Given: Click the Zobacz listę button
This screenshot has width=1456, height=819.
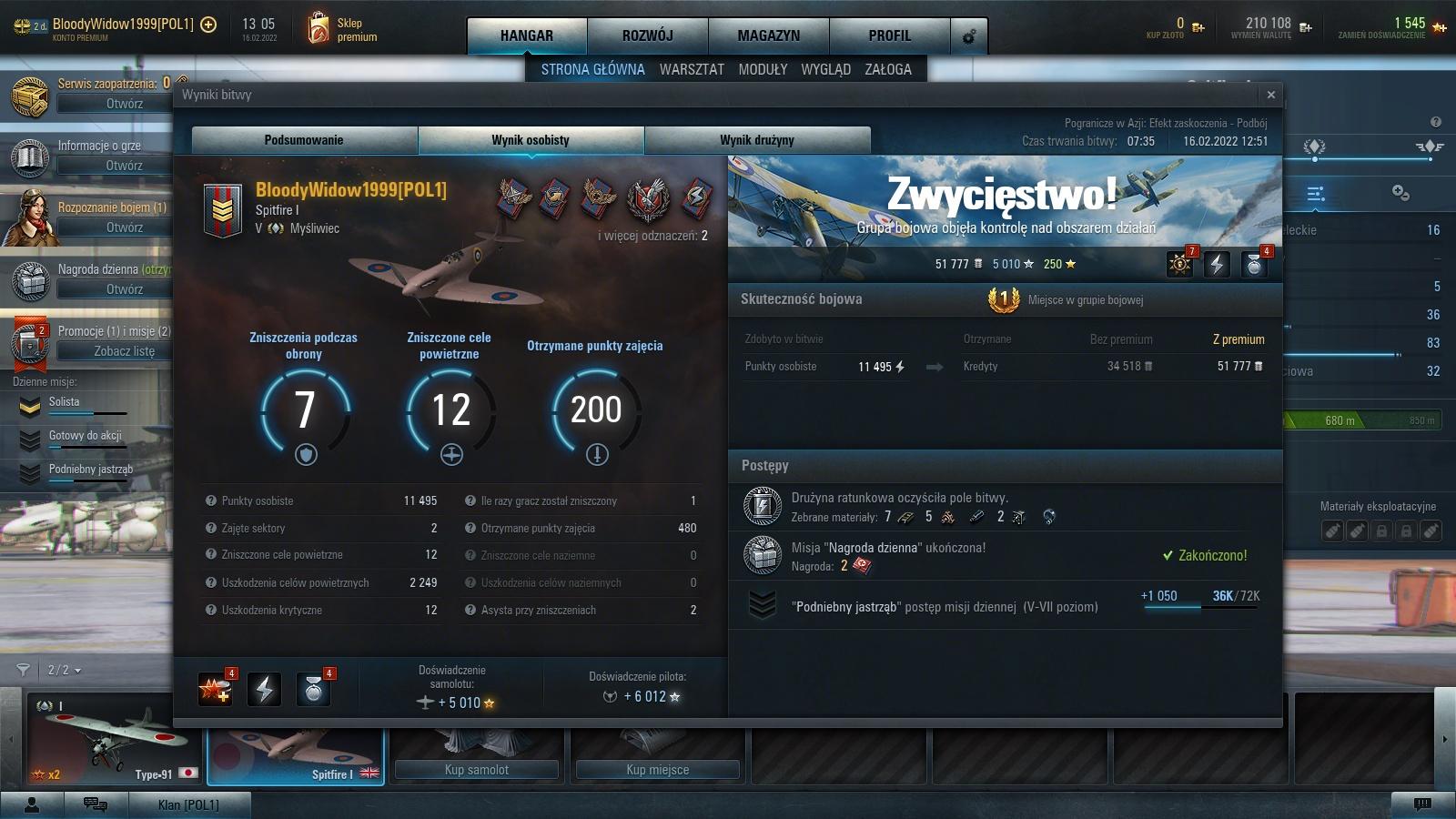Looking at the screenshot, I should coord(124,351).
